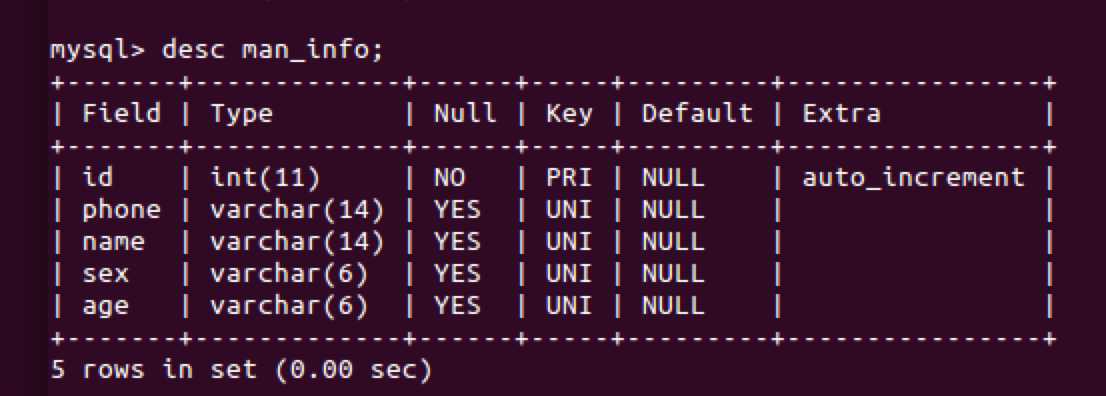Click the UNI key in age row
The width and height of the screenshot is (1106, 396).
coord(569,306)
